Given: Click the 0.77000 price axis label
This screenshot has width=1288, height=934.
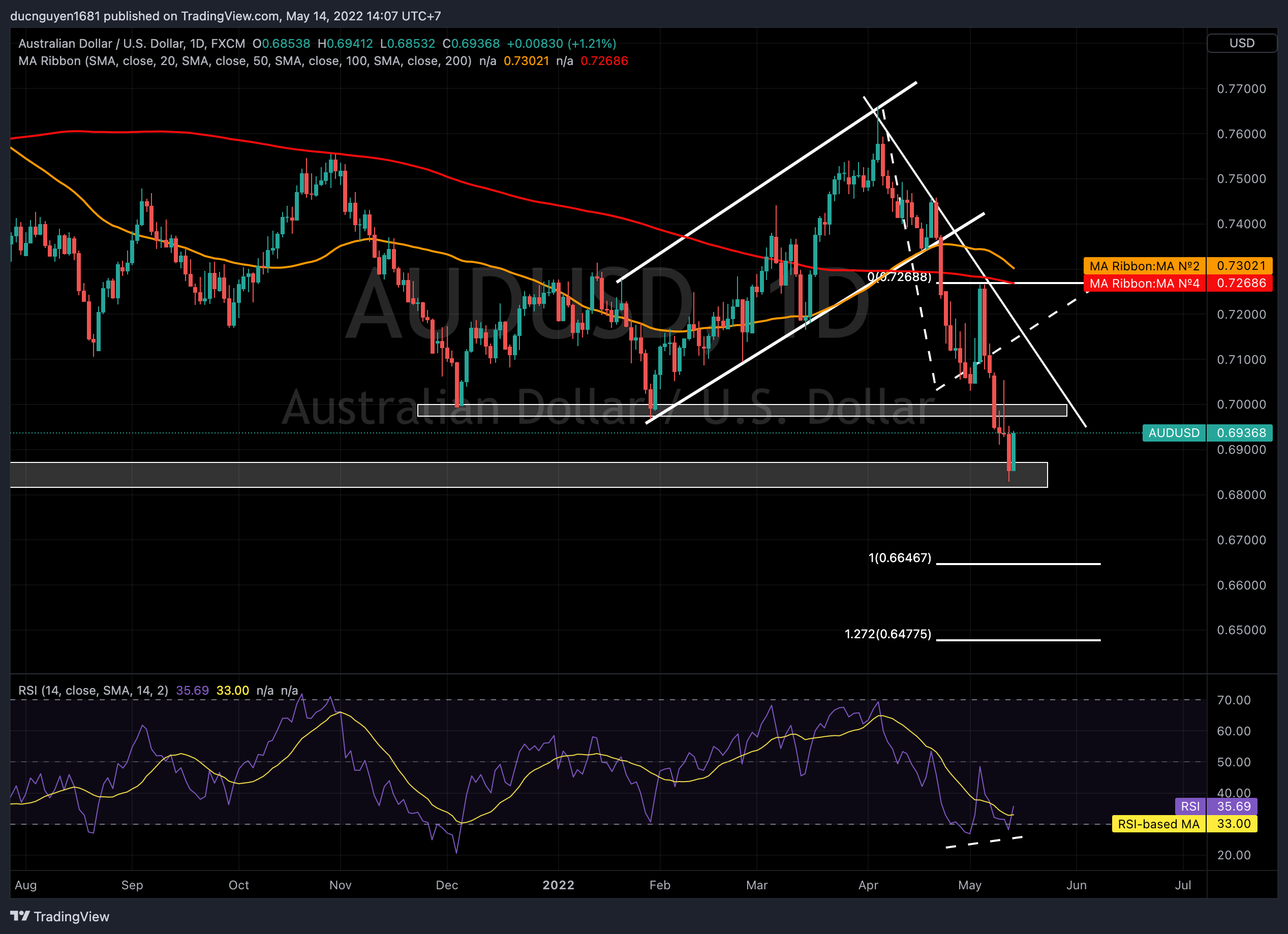Looking at the screenshot, I should coord(1241,88).
